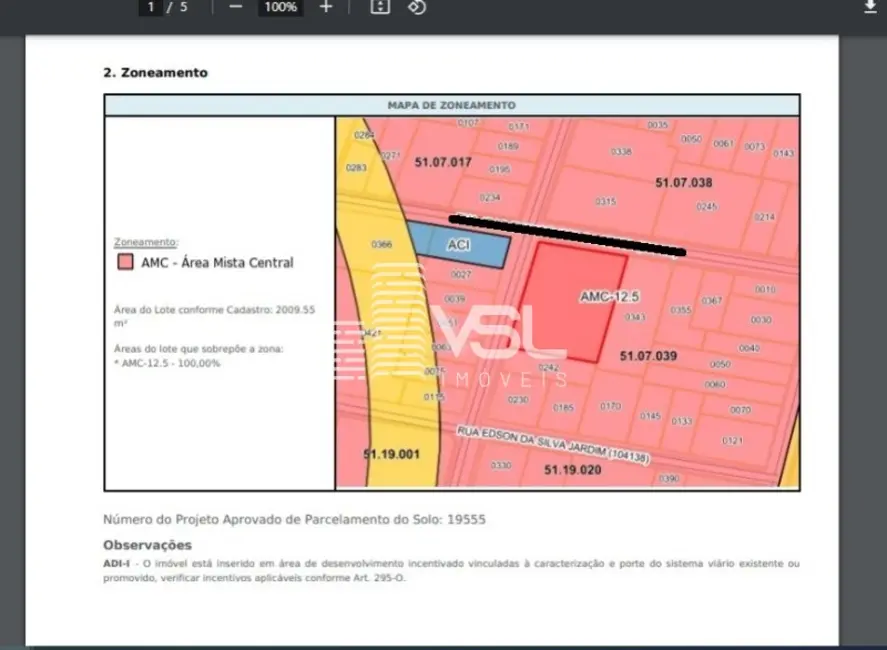Select the 100% zoom level field
This screenshot has width=887, height=650.
click(x=281, y=7)
